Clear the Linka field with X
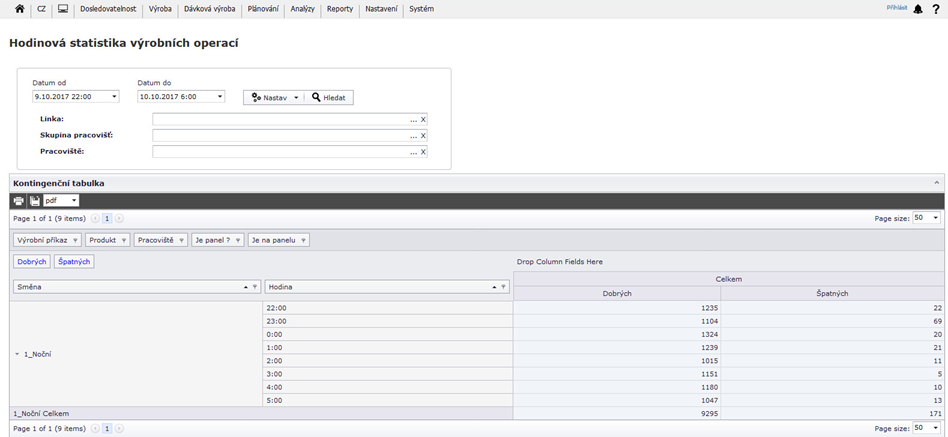The image size is (948, 437). [x=423, y=119]
